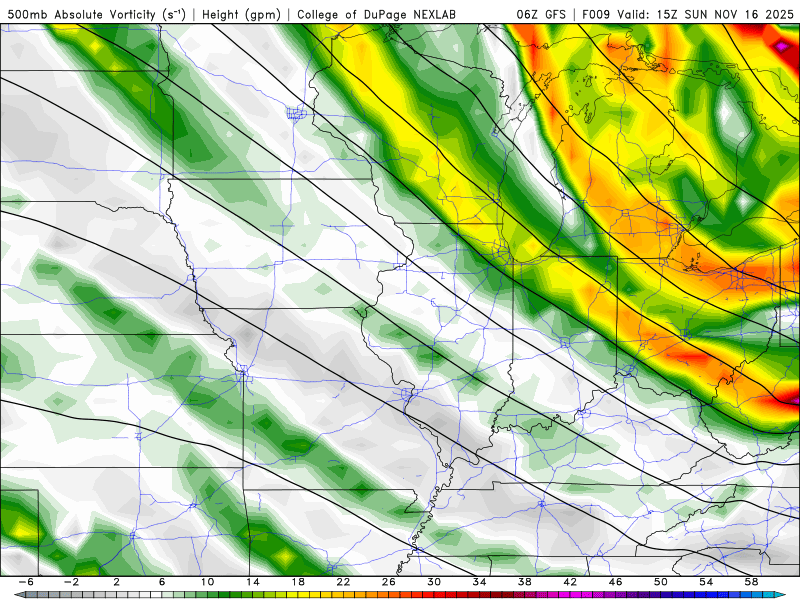
Task: Click the '30' color scale label
Action: point(434,582)
